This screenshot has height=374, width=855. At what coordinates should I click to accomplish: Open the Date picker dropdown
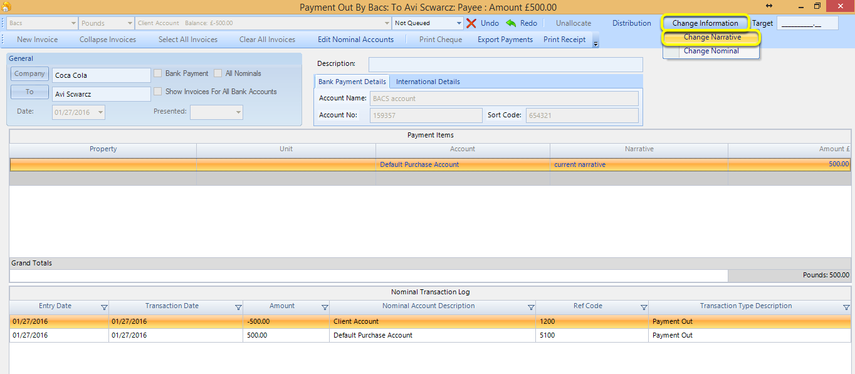pyautogui.click(x=100, y=112)
